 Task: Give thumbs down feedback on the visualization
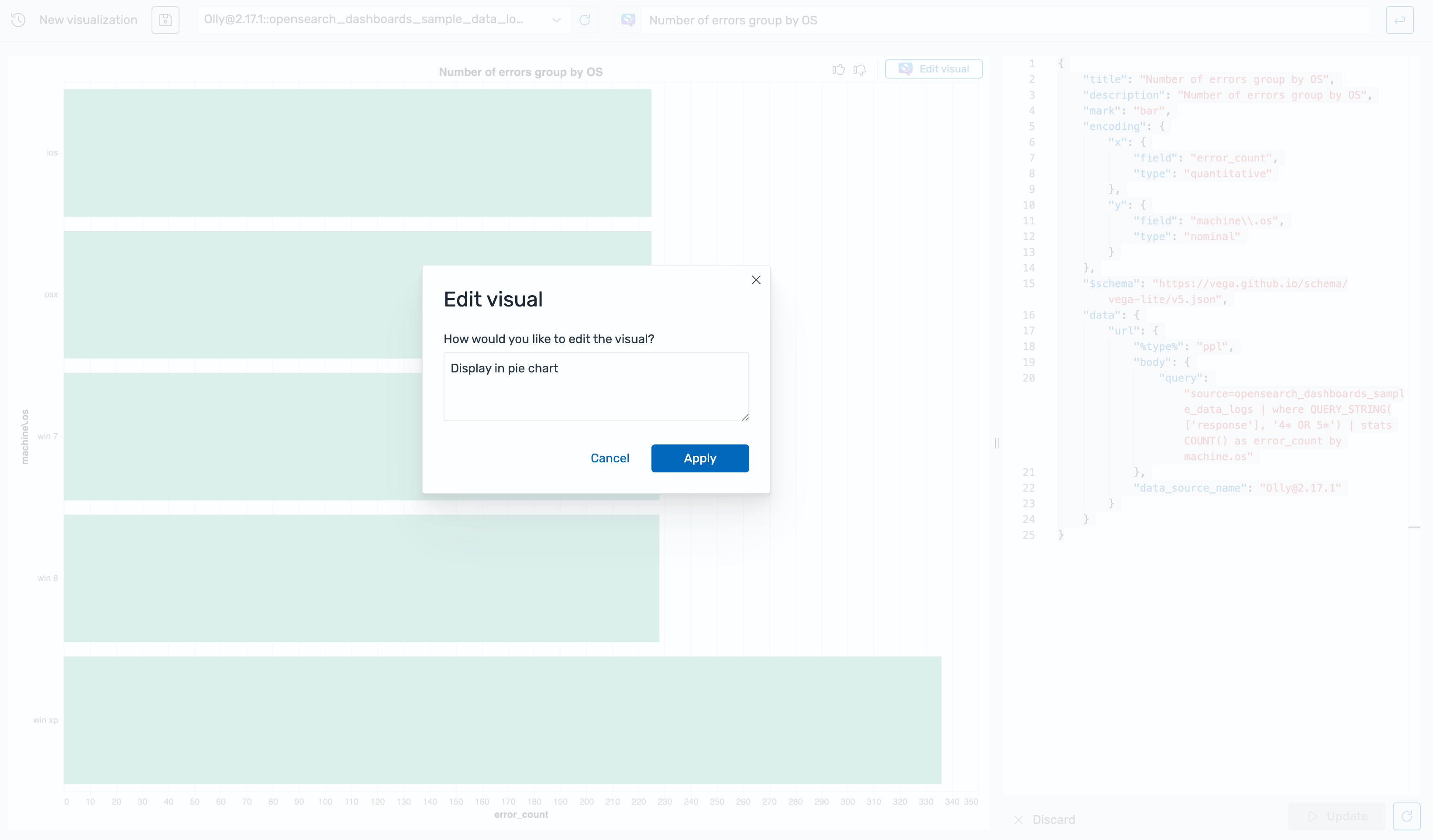click(x=859, y=70)
